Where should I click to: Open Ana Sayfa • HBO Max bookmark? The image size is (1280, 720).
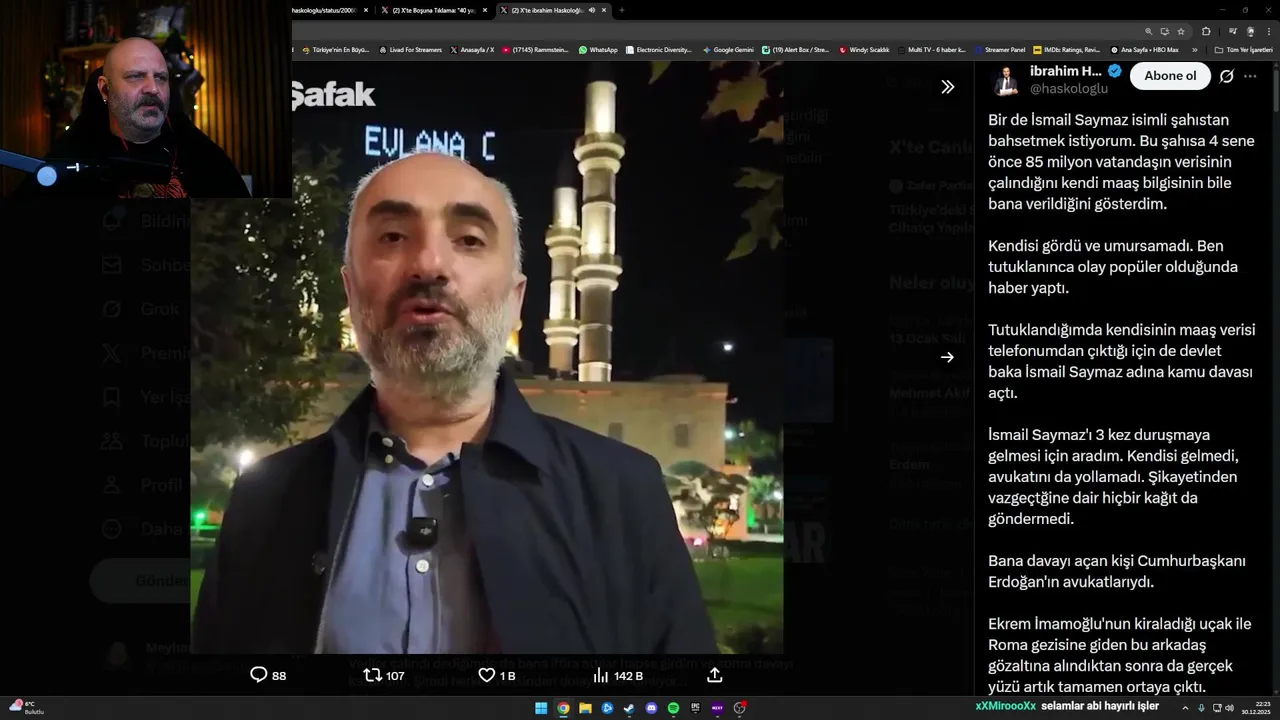click(x=1144, y=49)
